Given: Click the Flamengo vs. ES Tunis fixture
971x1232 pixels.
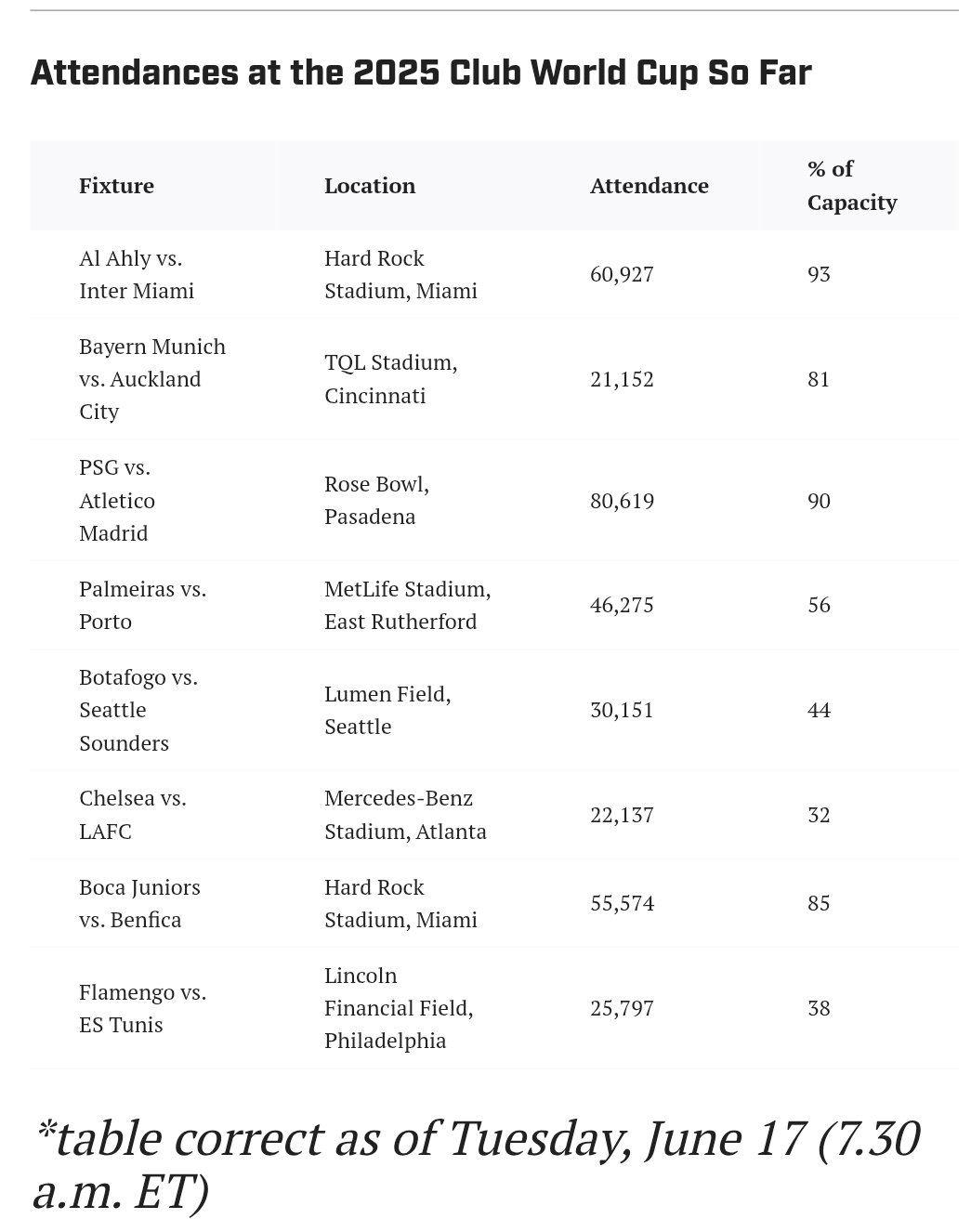Looking at the screenshot, I should click(142, 1008).
